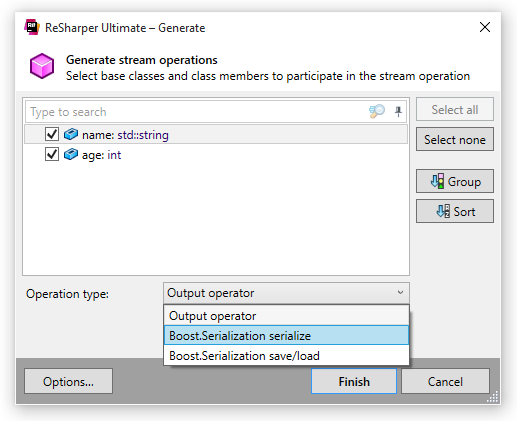The height and width of the screenshot is (421, 517).
Task: Click the Select none button
Action: pyautogui.click(x=455, y=139)
